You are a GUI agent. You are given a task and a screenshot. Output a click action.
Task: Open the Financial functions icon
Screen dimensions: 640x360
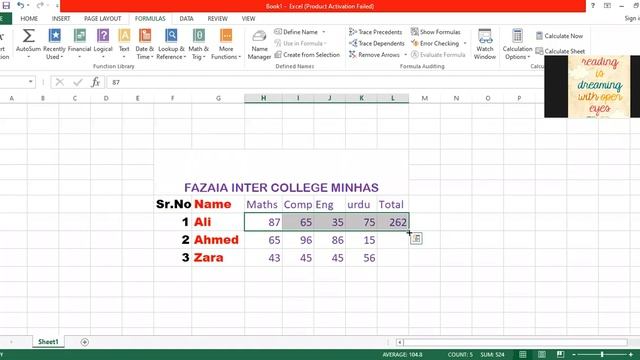click(x=80, y=36)
